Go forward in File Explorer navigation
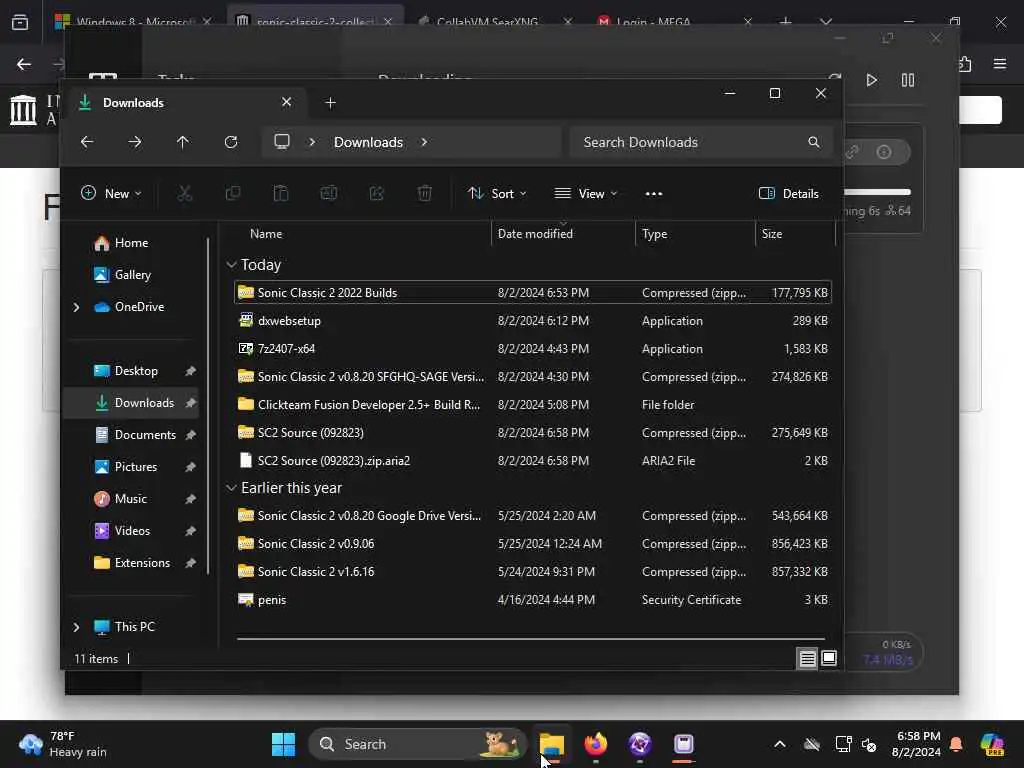The image size is (1024, 768). (x=135, y=142)
